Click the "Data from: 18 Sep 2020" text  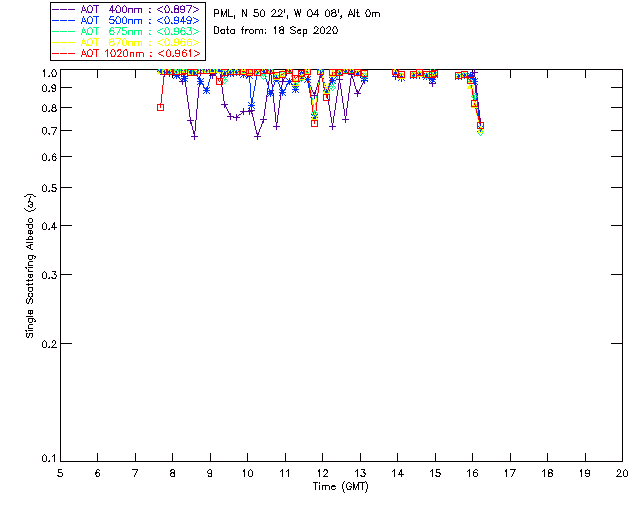point(276,31)
